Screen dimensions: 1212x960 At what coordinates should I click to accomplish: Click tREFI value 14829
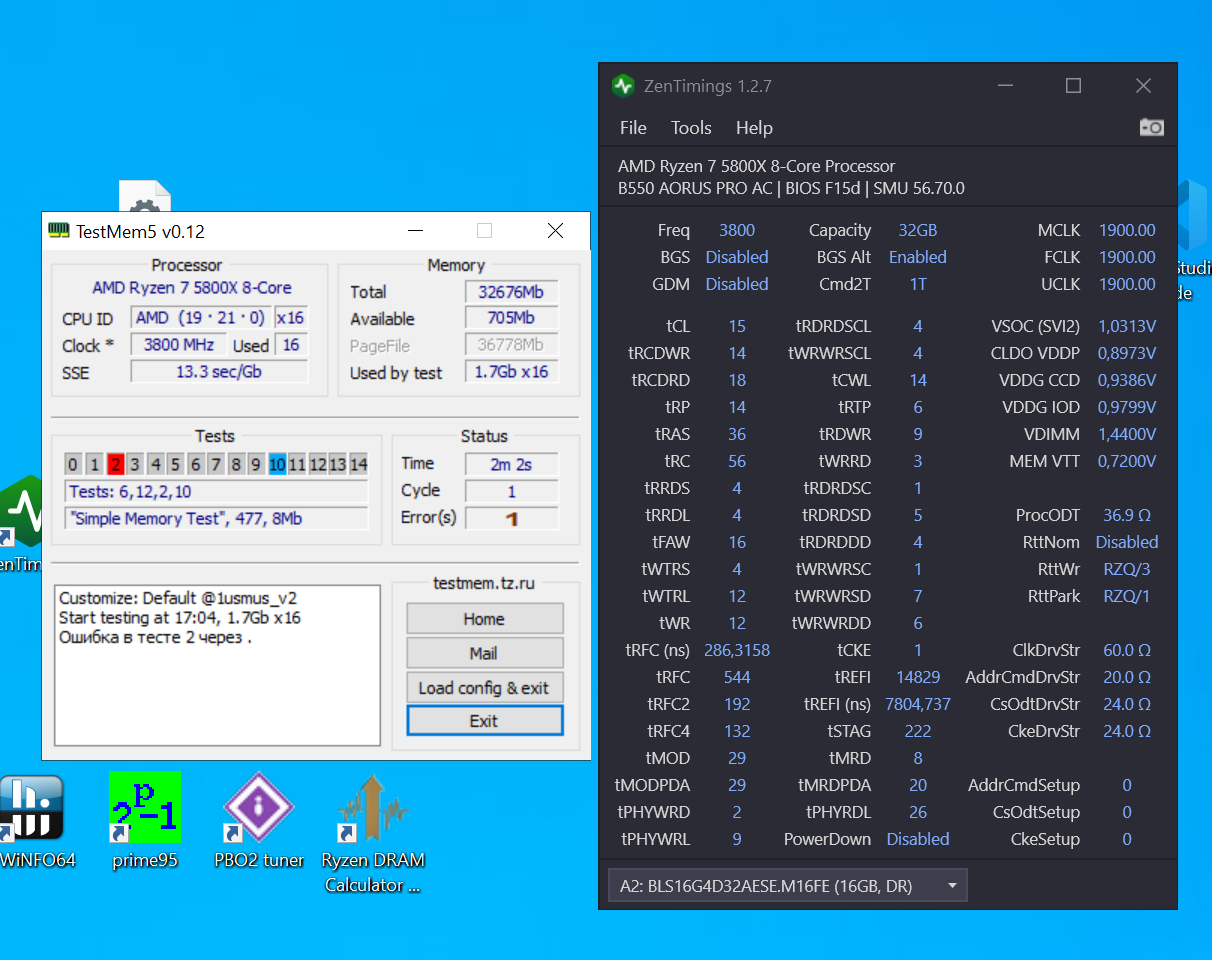918,678
